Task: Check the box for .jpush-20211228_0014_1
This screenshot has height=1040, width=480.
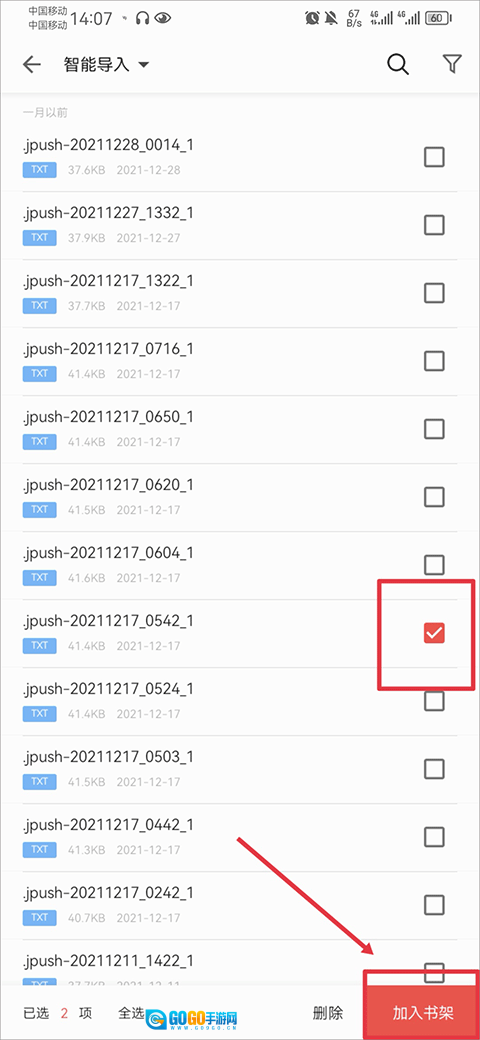Action: point(434,157)
